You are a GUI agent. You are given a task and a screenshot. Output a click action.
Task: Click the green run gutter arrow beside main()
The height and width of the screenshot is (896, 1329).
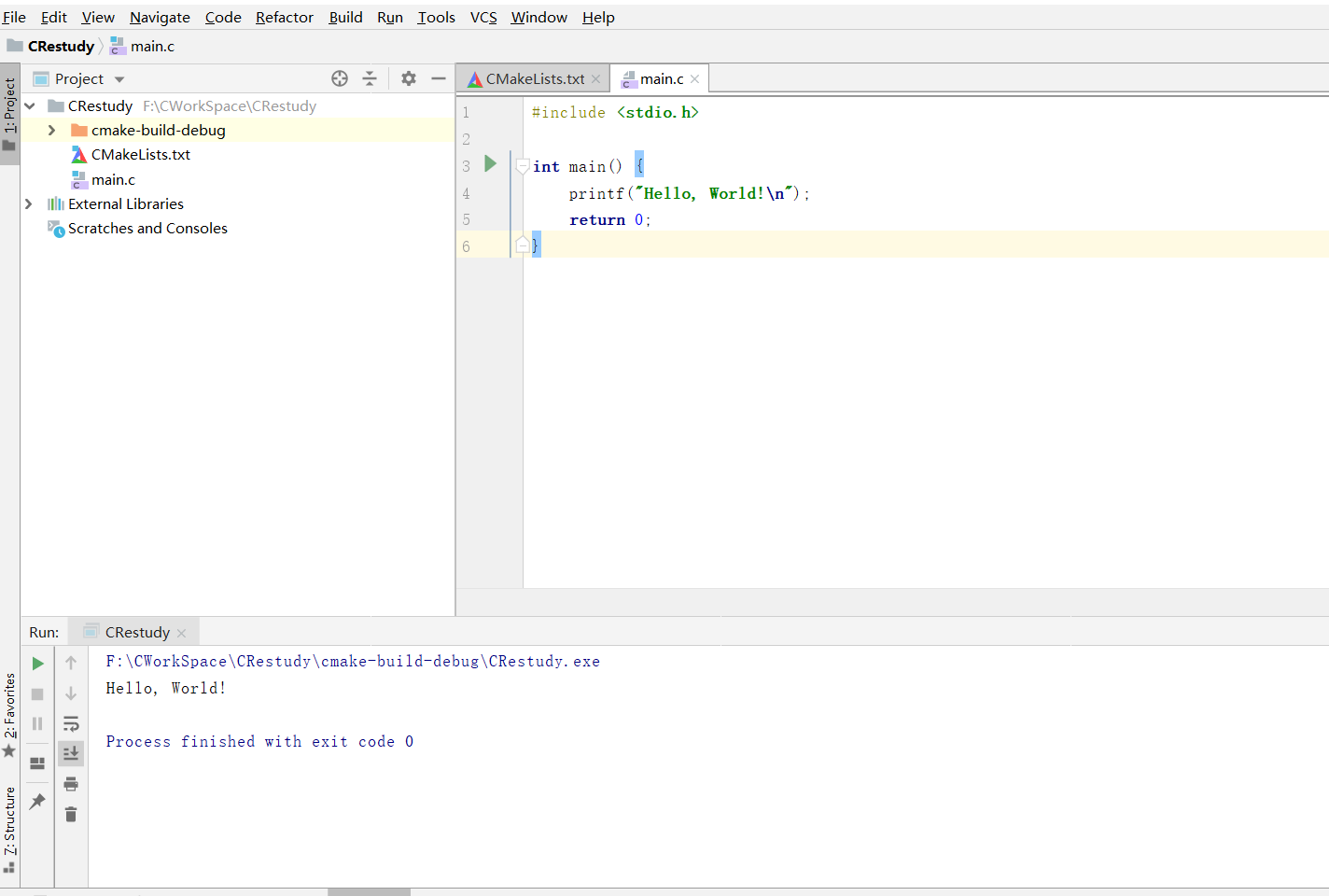tap(490, 164)
